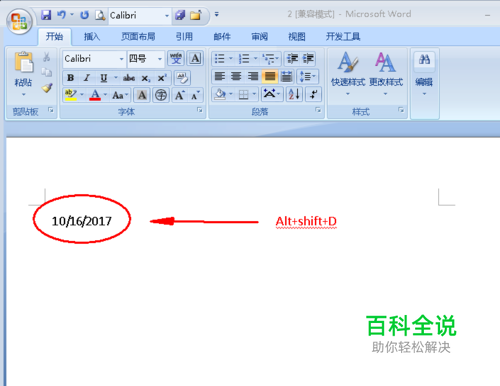Toggle character shading
Image resolution: width=500 pixels, height=386 pixels.
[x=142, y=95]
